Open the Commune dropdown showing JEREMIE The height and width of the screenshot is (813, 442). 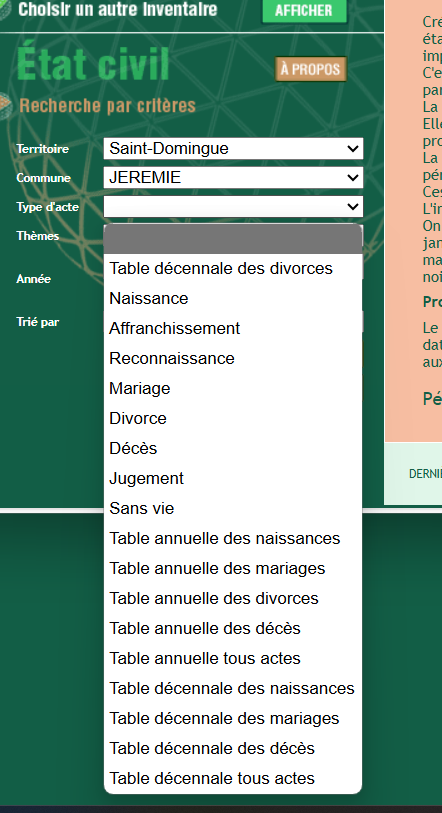(x=233, y=177)
